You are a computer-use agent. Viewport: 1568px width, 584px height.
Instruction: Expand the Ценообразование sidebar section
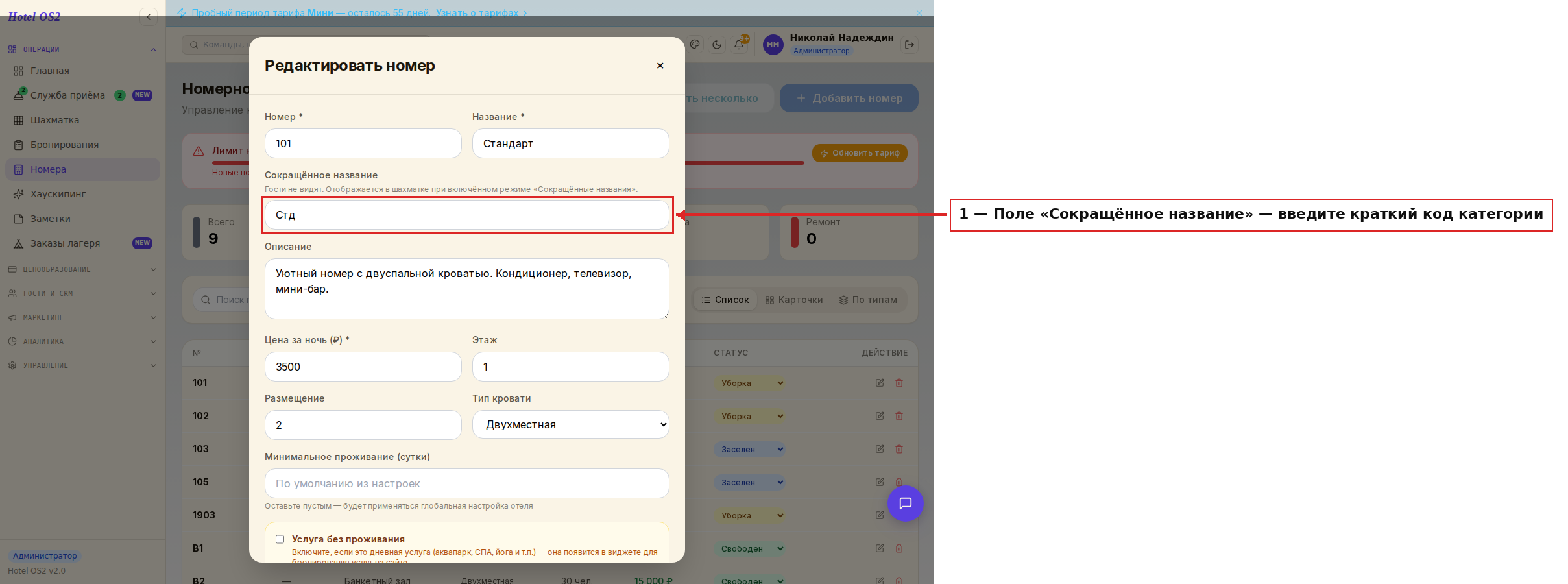[x=82, y=269]
